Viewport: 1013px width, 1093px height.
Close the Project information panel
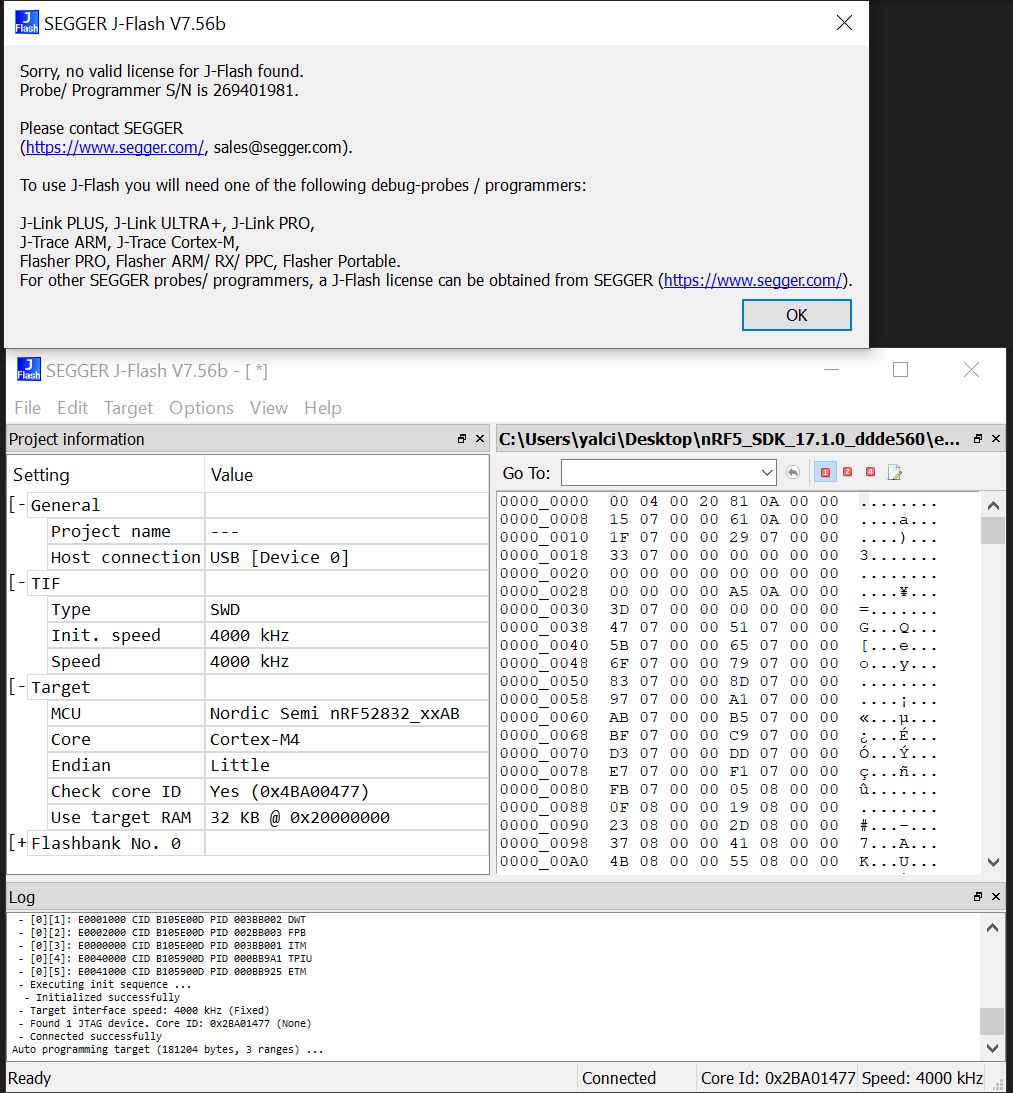pyautogui.click(x=480, y=438)
